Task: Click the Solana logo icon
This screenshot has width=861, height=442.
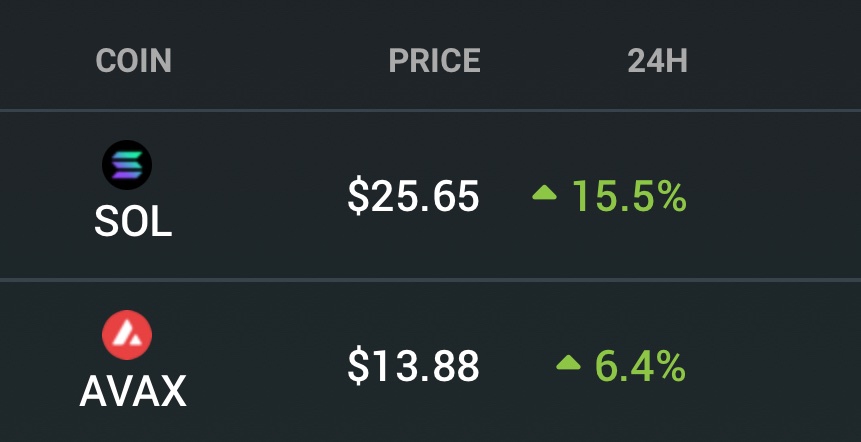Action: [127, 165]
